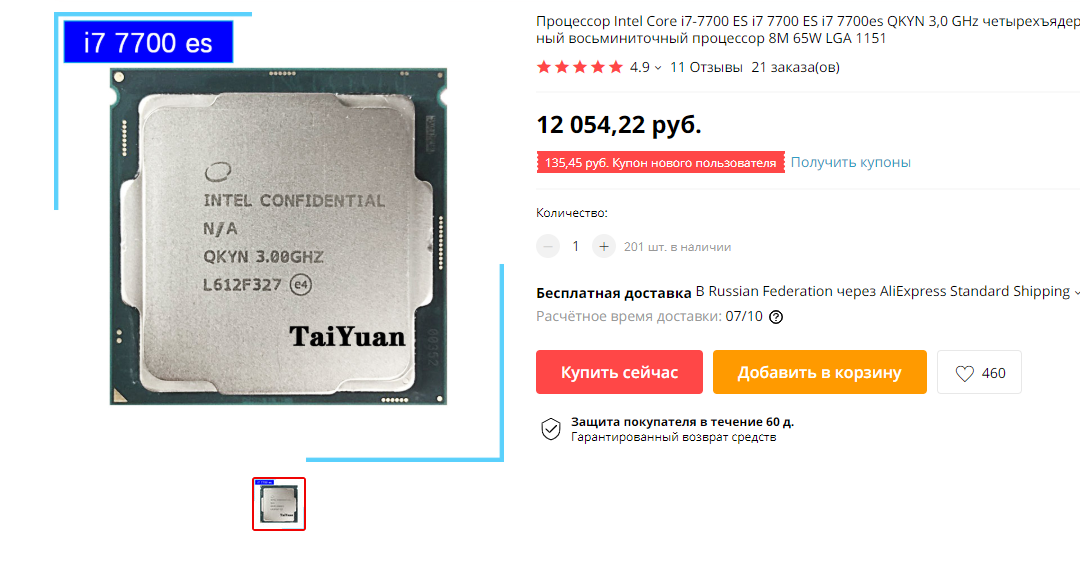Click the main CPU product image

(x=278, y=236)
